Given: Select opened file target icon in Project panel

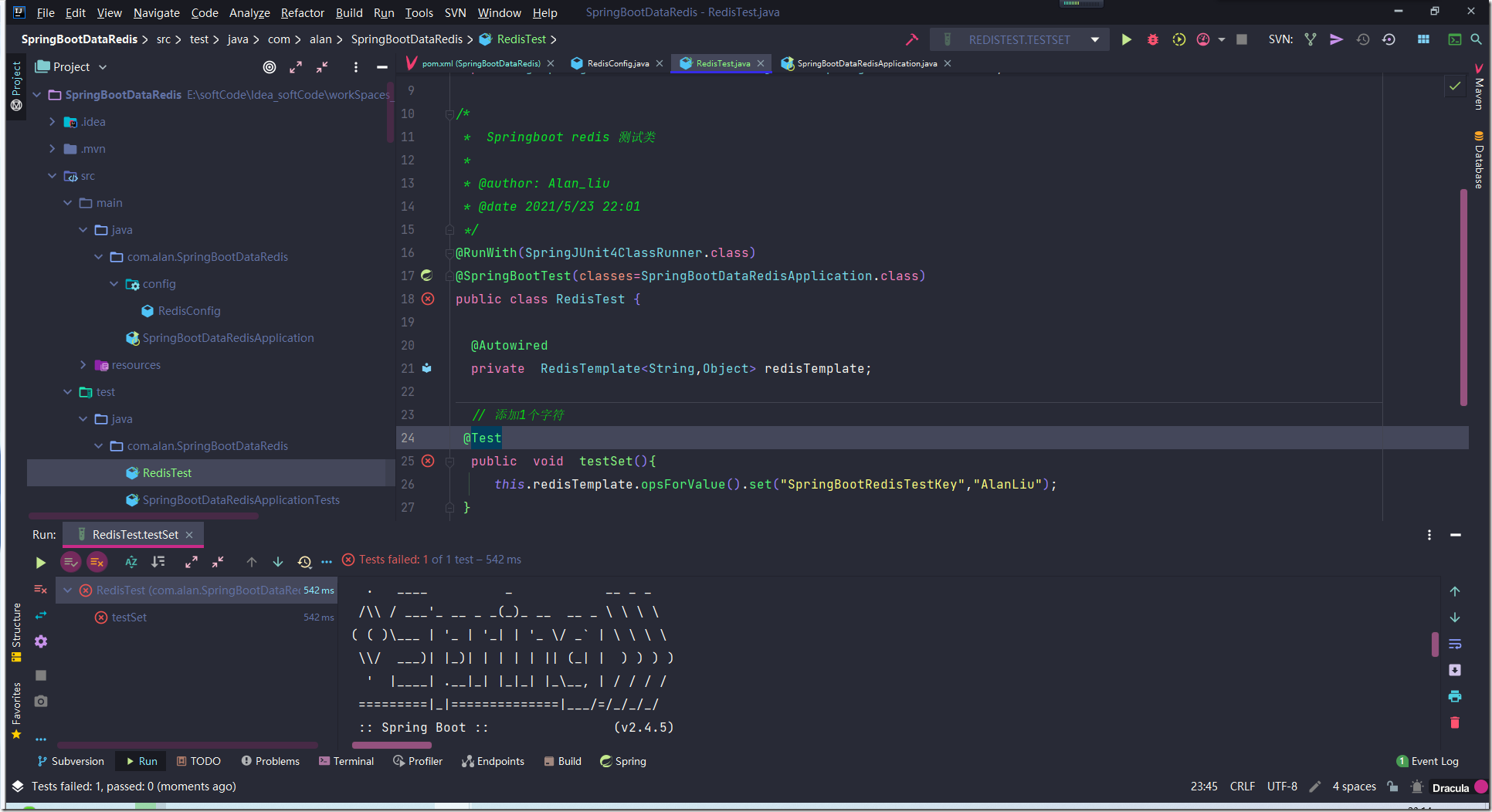Looking at the screenshot, I should [270, 67].
